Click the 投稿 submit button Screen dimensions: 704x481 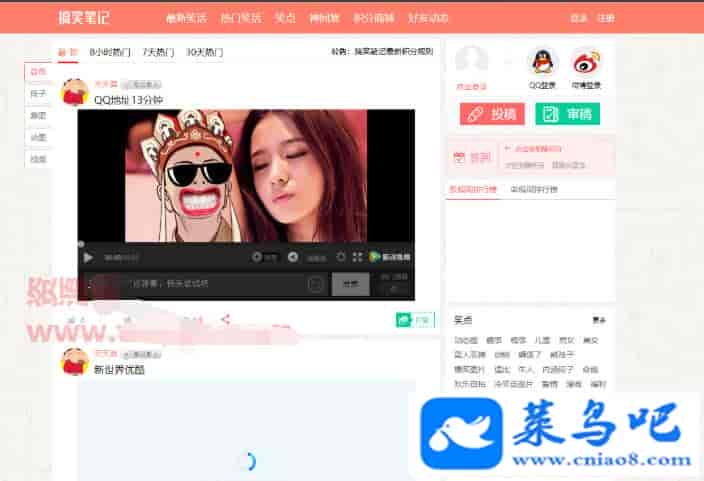491,114
